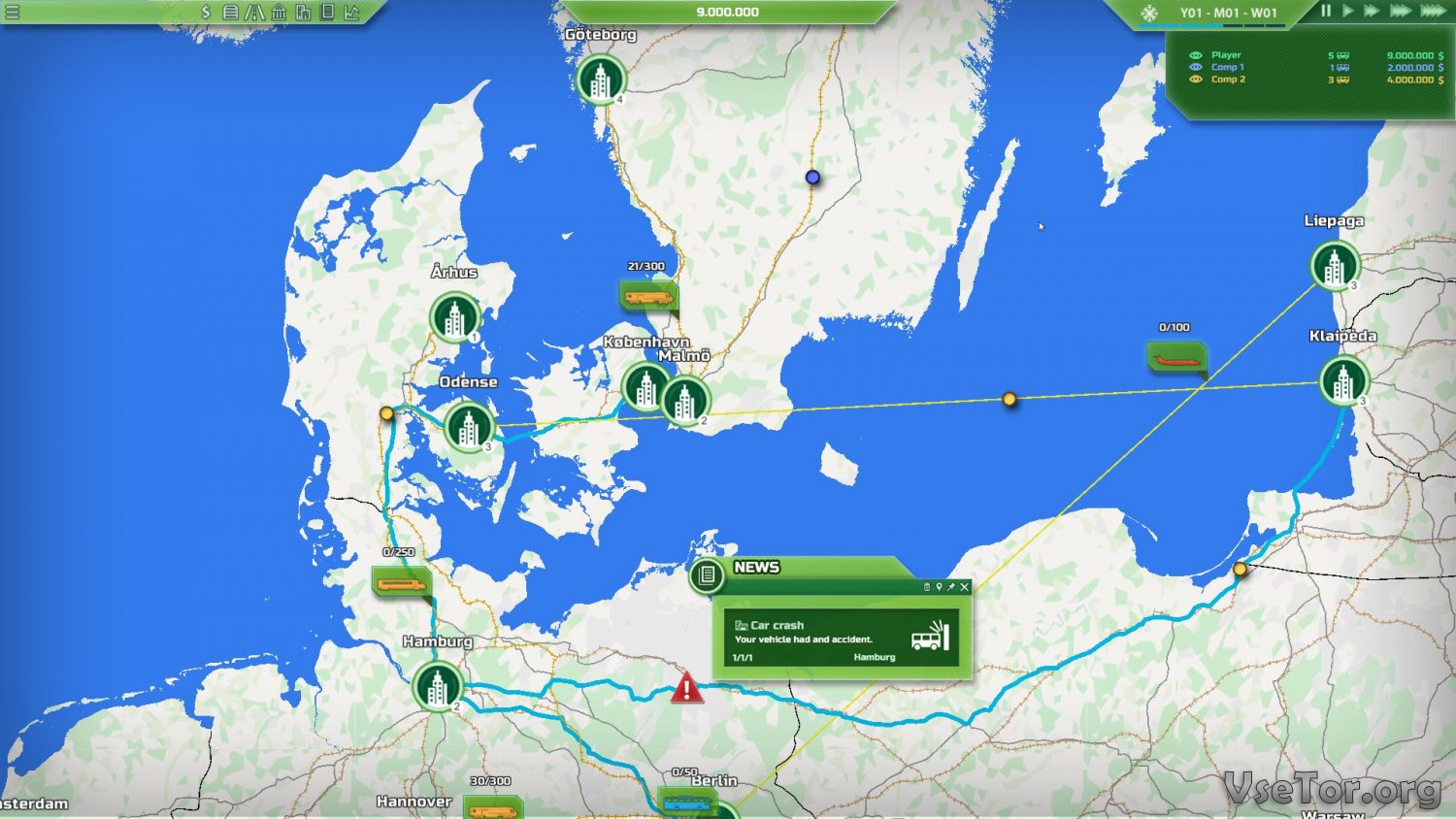Delete the news item with trash icon
The width and height of the screenshot is (1456, 819).
click(x=926, y=587)
